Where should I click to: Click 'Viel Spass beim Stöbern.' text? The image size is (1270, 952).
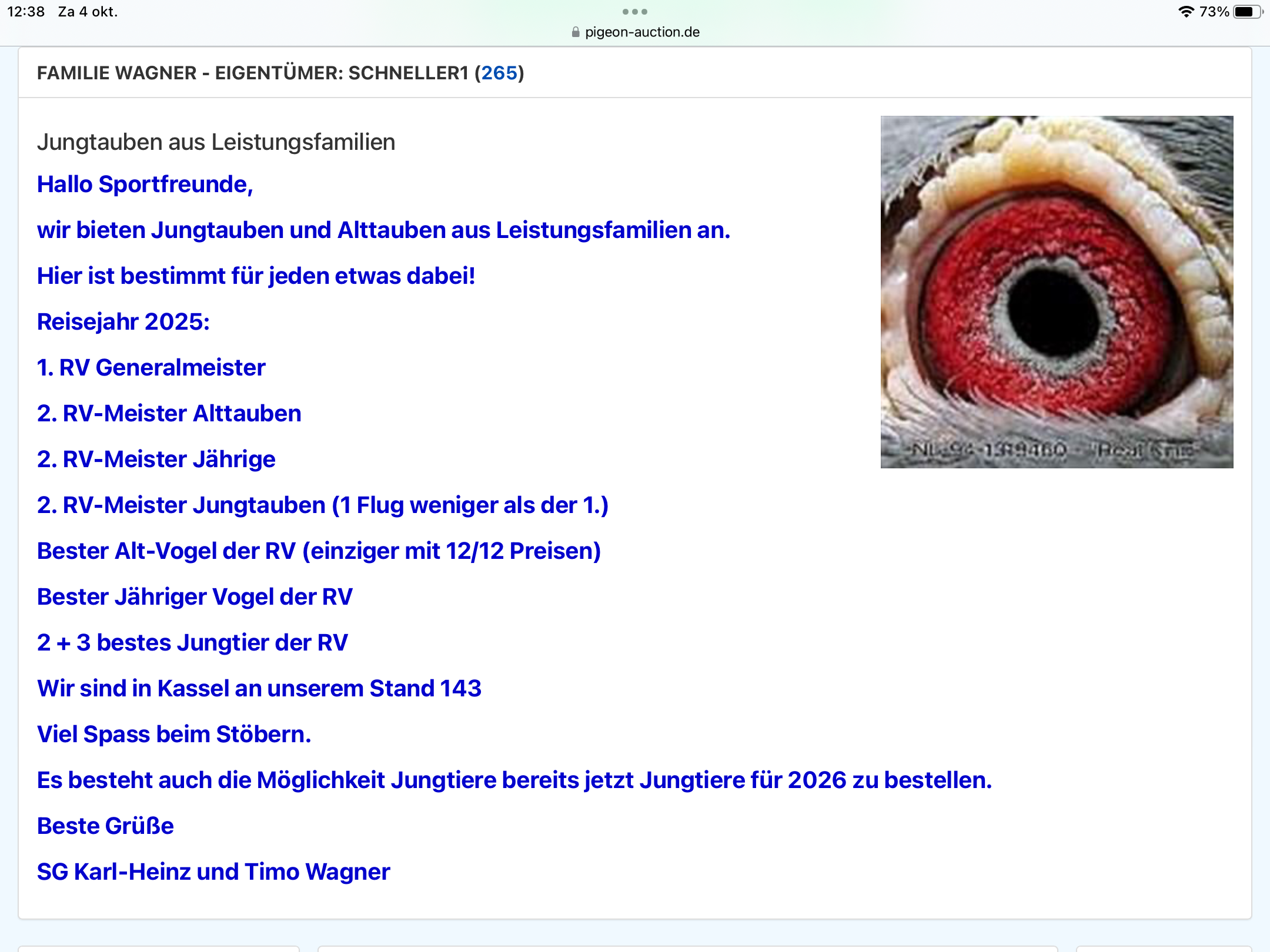coord(174,735)
